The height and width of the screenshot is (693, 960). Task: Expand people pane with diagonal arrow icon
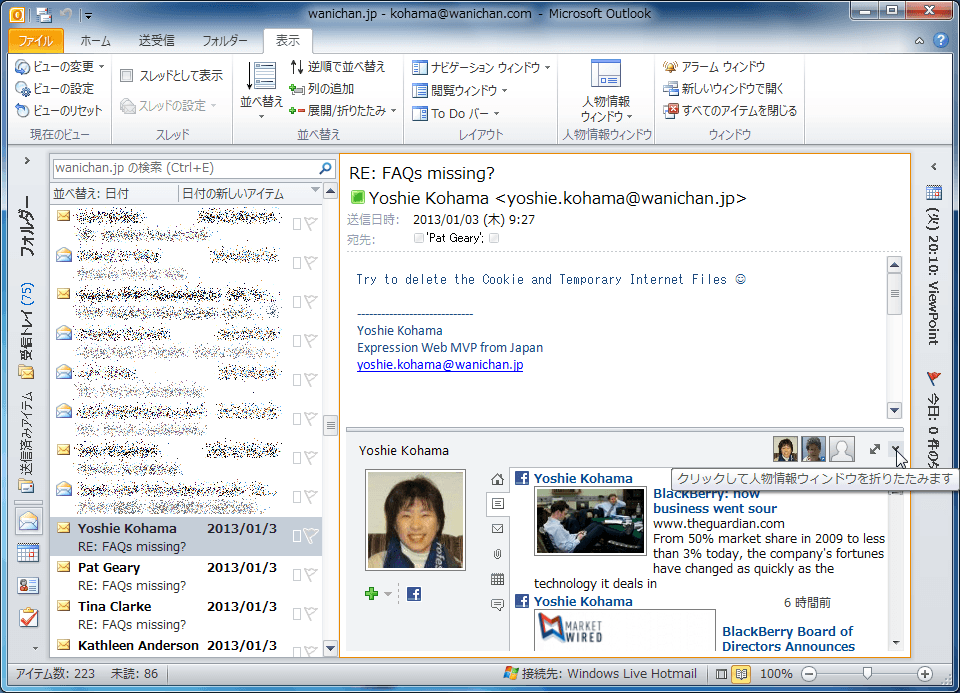(x=875, y=449)
